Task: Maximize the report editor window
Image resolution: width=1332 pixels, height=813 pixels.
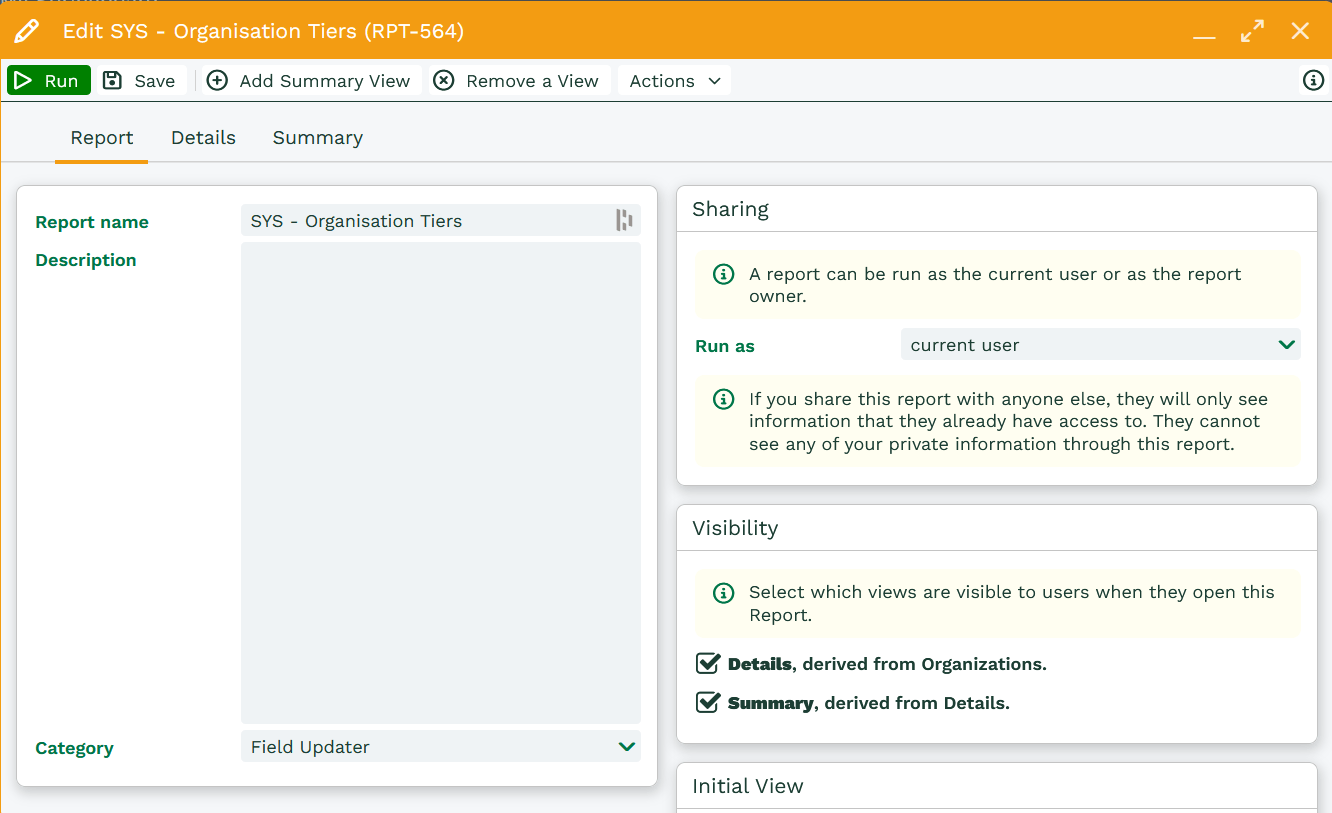Action: coord(1252,31)
